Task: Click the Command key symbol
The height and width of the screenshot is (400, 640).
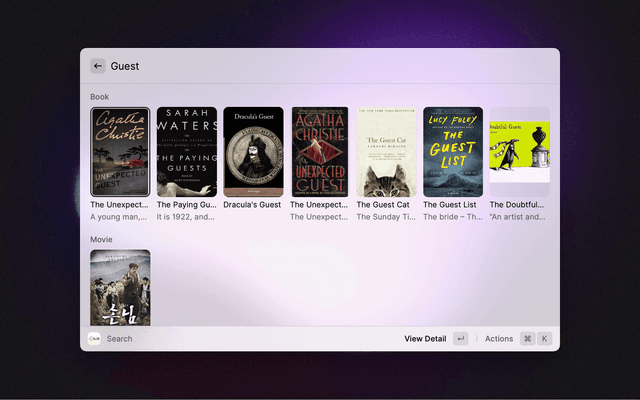Action: [527, 339]
